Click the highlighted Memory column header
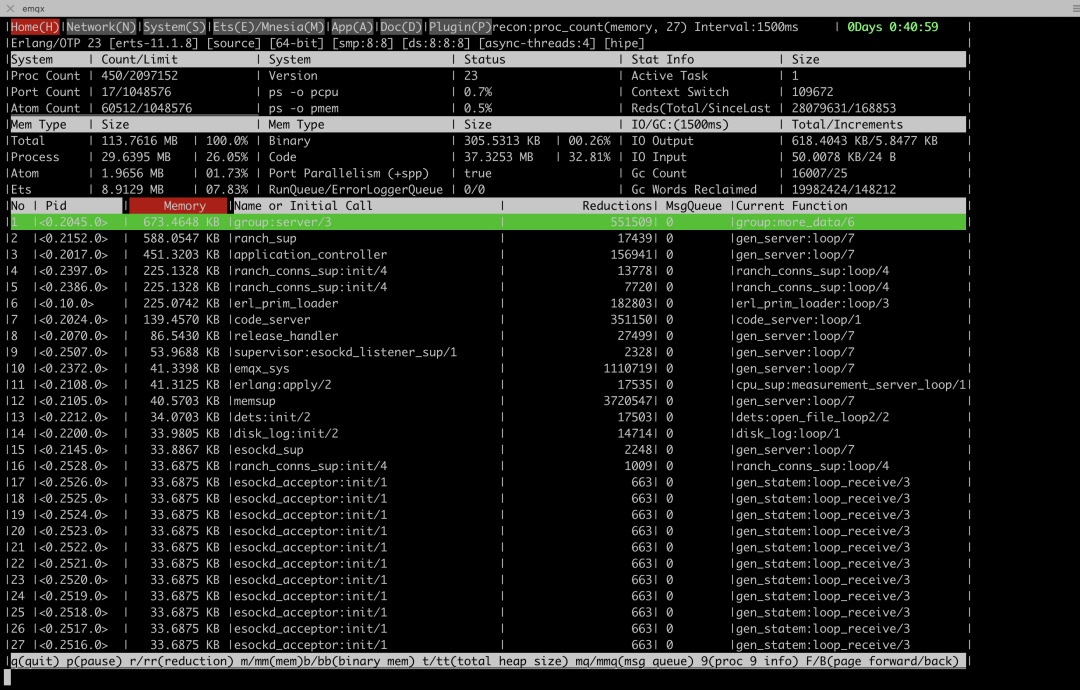Image resolution: width=1080 pixels, height=690 pixels. (x=178, y=206)
